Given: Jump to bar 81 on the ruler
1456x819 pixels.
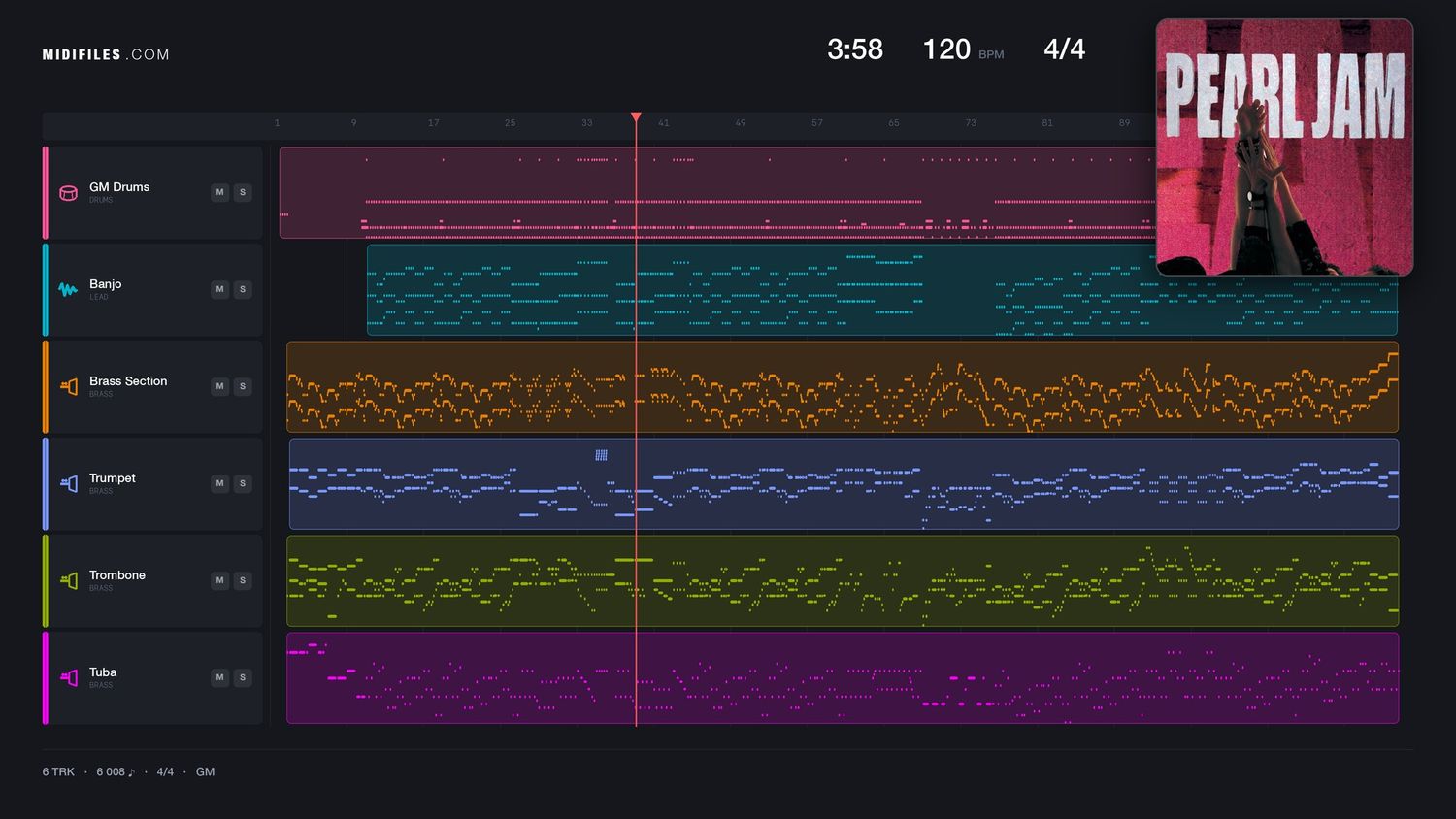Looking at the screenshot, I should tap(1047, 123).
